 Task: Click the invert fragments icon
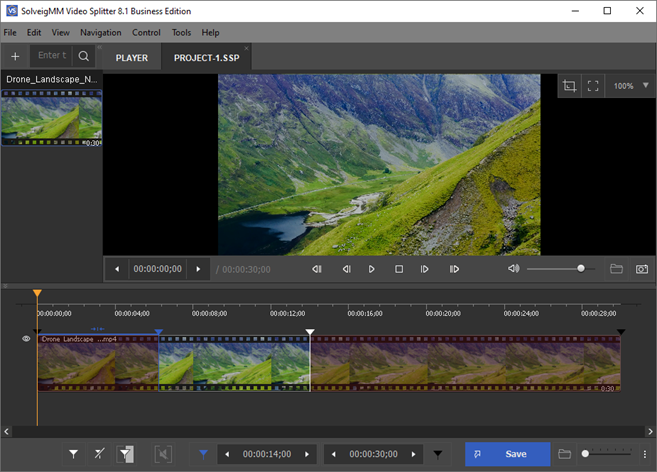(125, 454)
